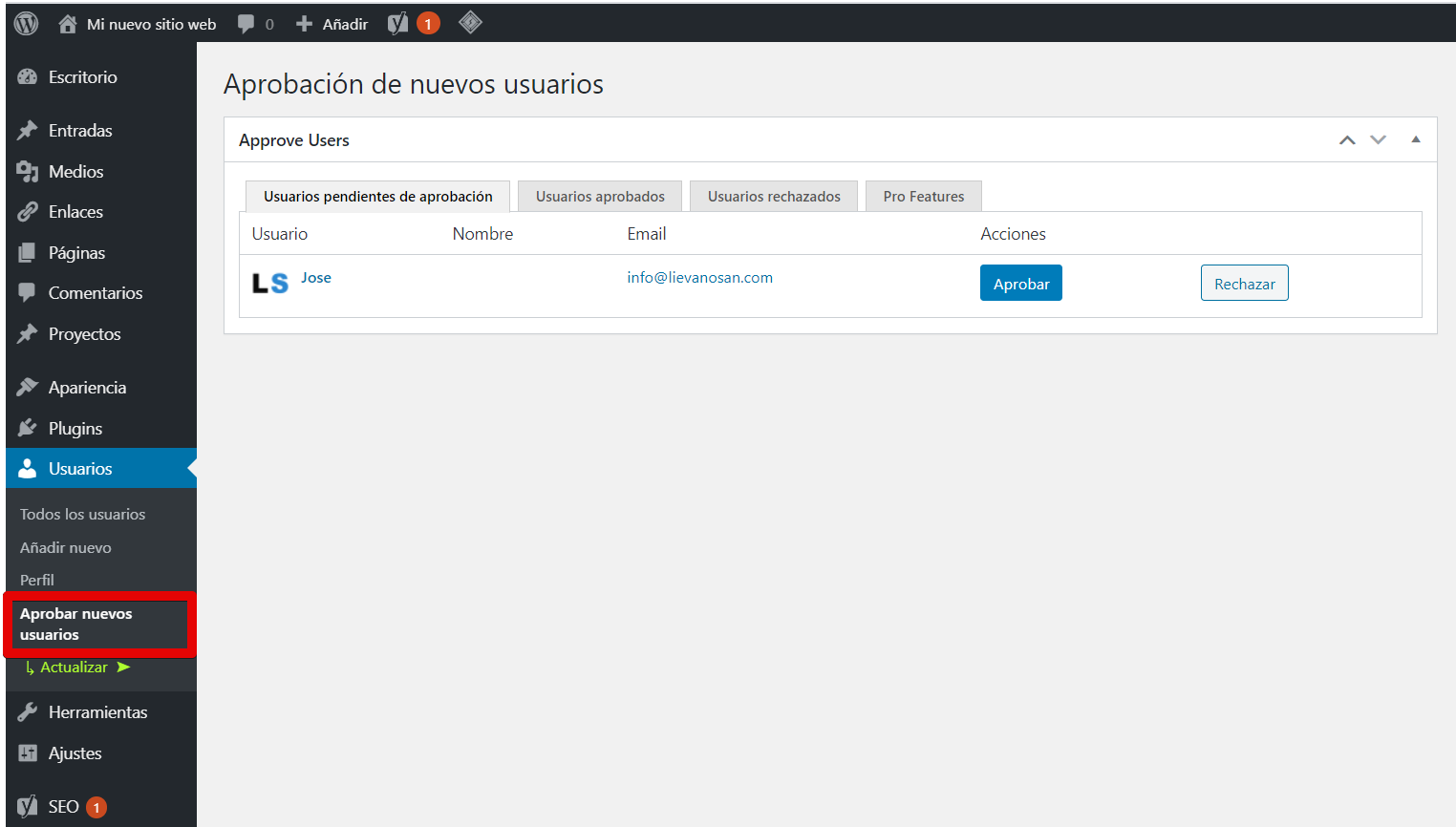Image resolution: width=1456 pixels, height=827 pixels.
Task: Click the LS avatar of Jose
Action: click(x=270, y=283)
